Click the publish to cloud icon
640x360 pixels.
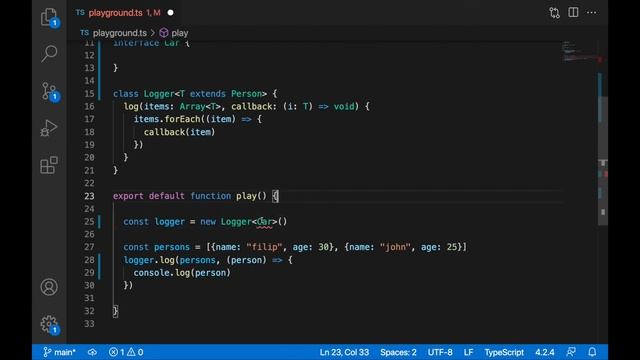click(92, 352)
